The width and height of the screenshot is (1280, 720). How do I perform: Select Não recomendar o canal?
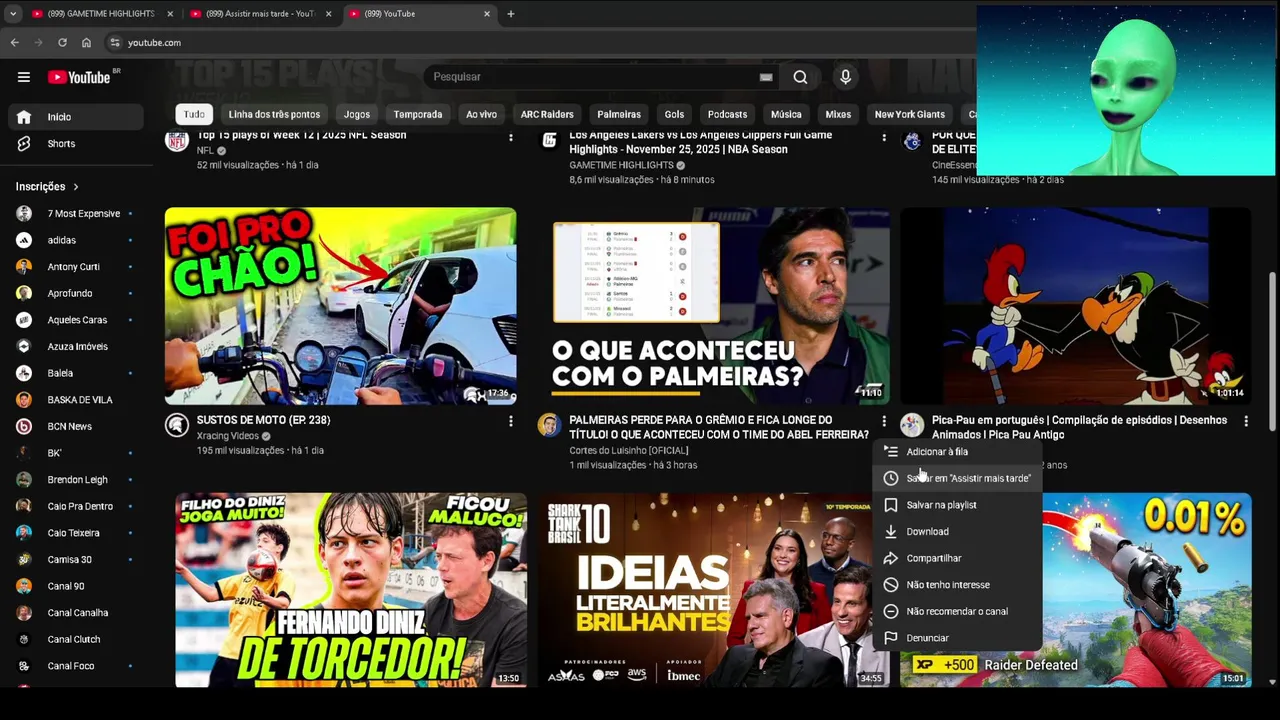(x=957, y=611)
